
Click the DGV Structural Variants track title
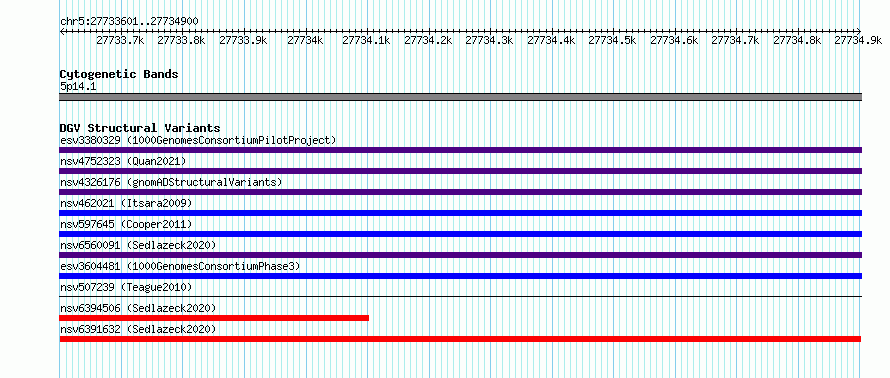tap(140, 128)
